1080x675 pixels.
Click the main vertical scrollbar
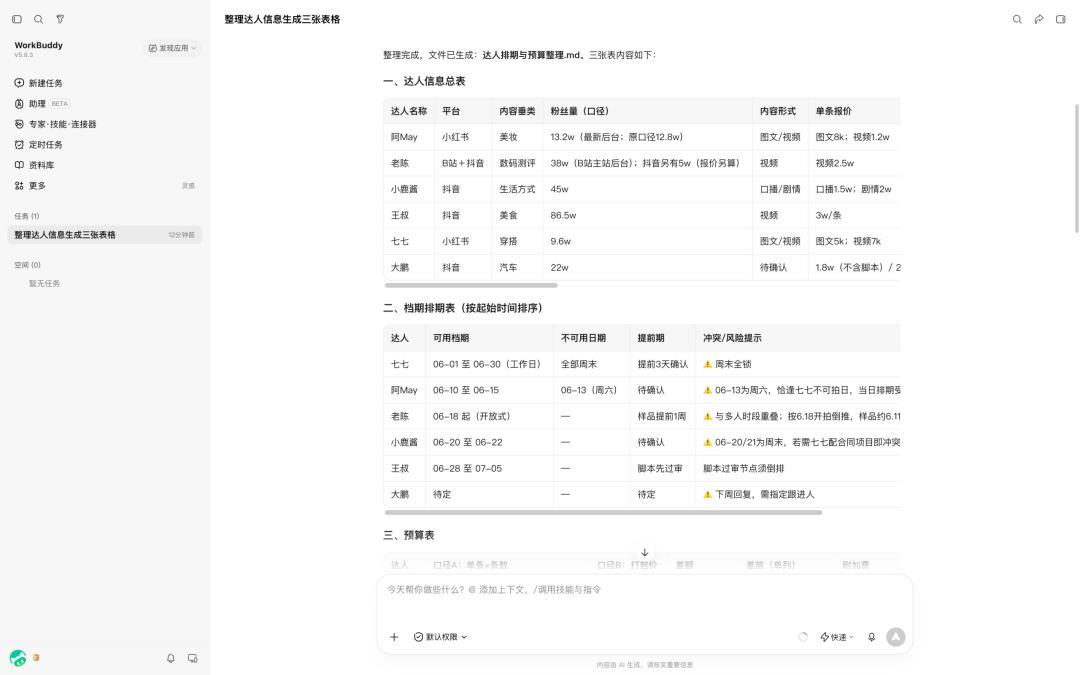1077,169
